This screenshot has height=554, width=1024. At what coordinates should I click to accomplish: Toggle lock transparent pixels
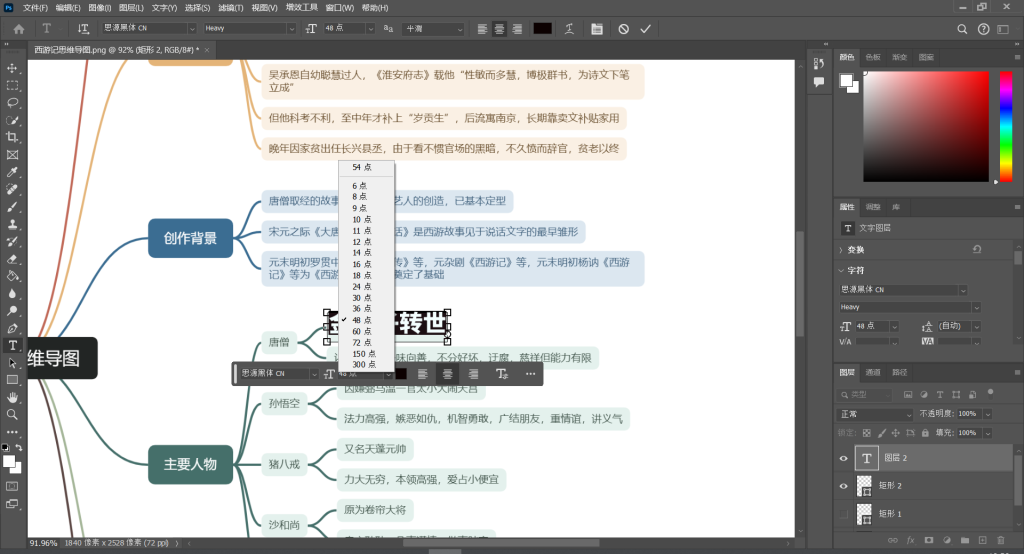click(867, 432)
